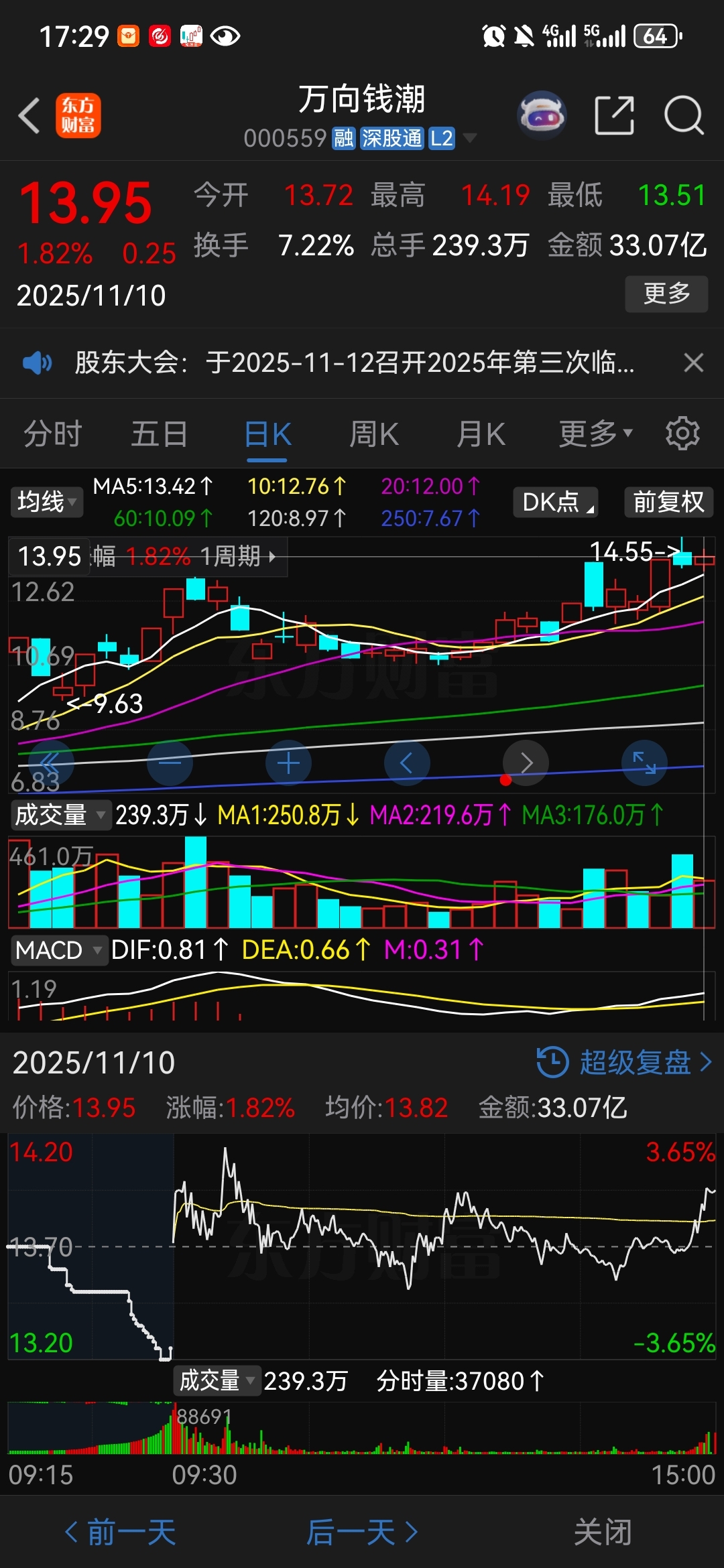Tap the 250:7.67 moving average value
The image size is (724, 1568).
(x=430, y=518)
